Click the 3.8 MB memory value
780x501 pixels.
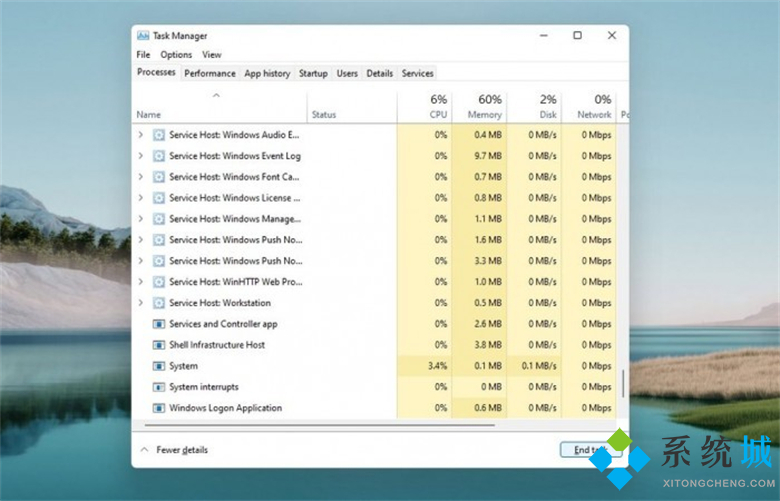488,345
